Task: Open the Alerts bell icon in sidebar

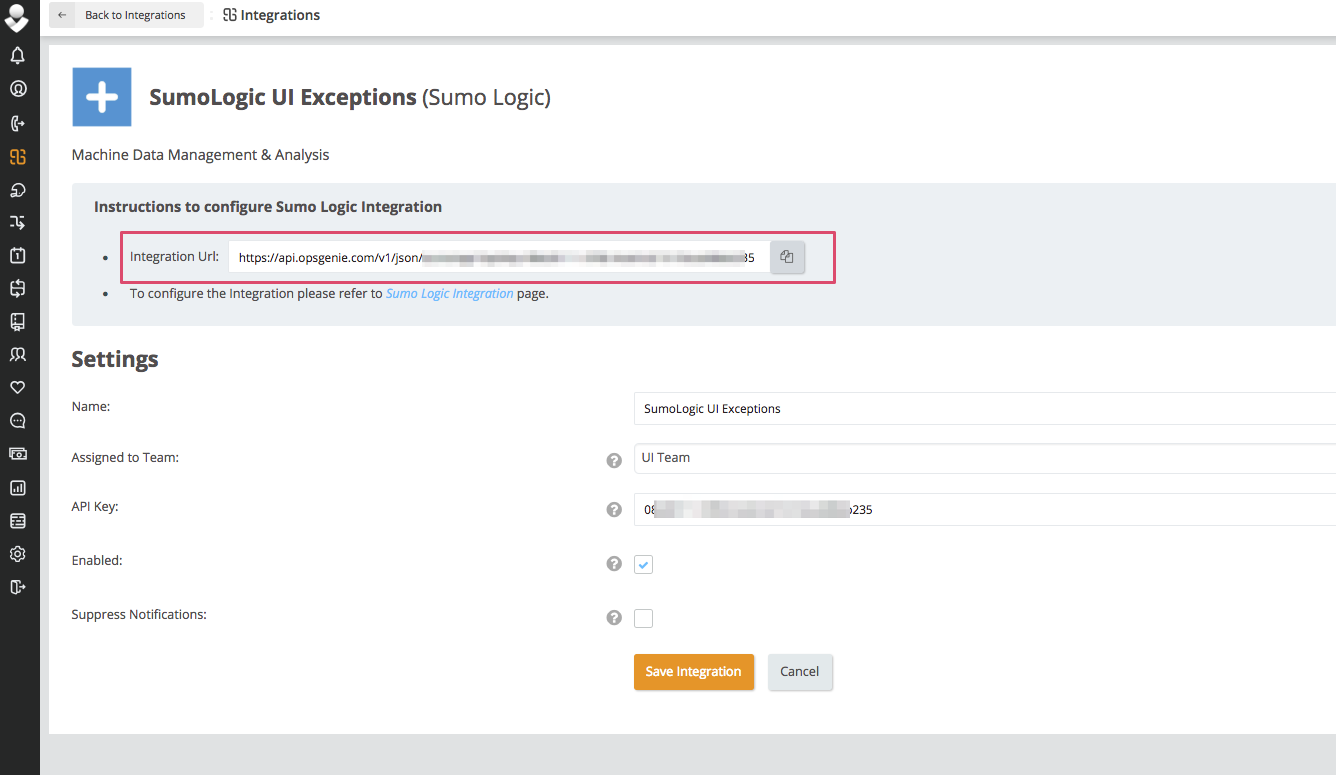Action: [x=17, y=55]
